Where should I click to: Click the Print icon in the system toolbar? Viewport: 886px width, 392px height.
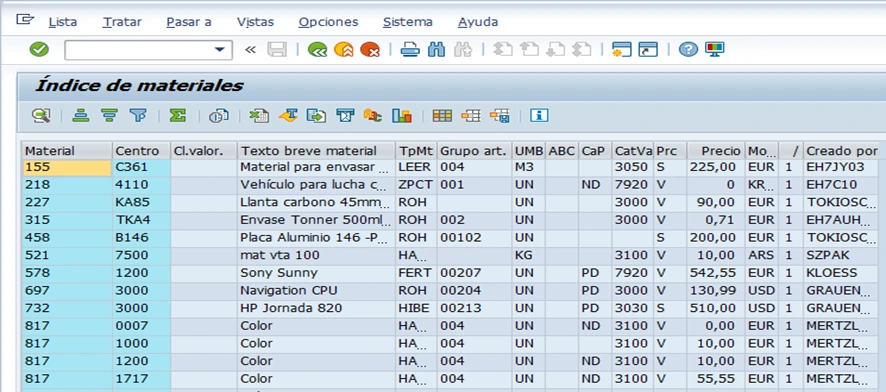[x=410, y=50]
